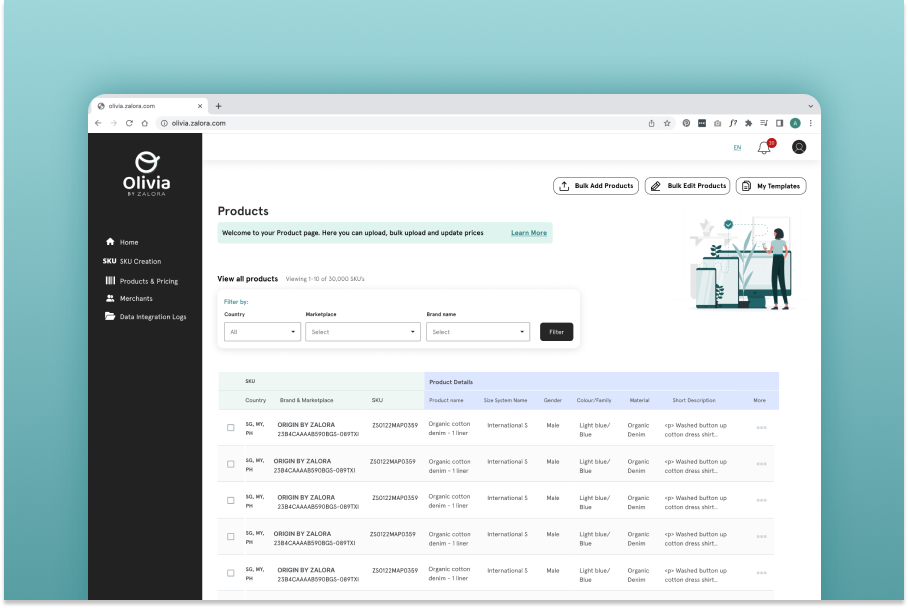Open Chrome profile avatar in toolbar
Image resolution: width=908 pixels, height=608 pixels.
click(795, 123)
